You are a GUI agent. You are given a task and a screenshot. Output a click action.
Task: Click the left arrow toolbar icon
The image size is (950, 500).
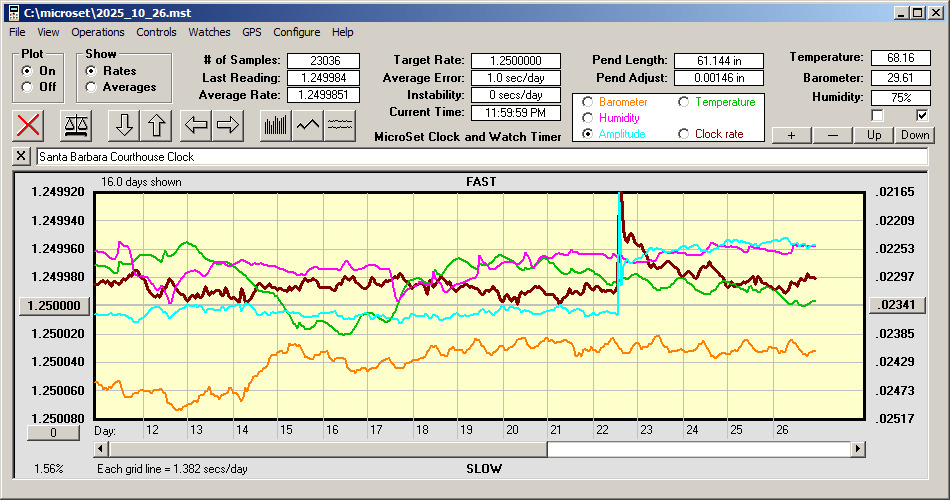[x=196, y=125]
